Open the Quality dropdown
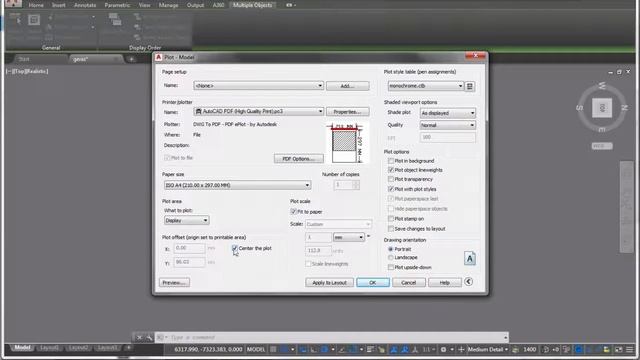The image size is (640, 360). 448,125
